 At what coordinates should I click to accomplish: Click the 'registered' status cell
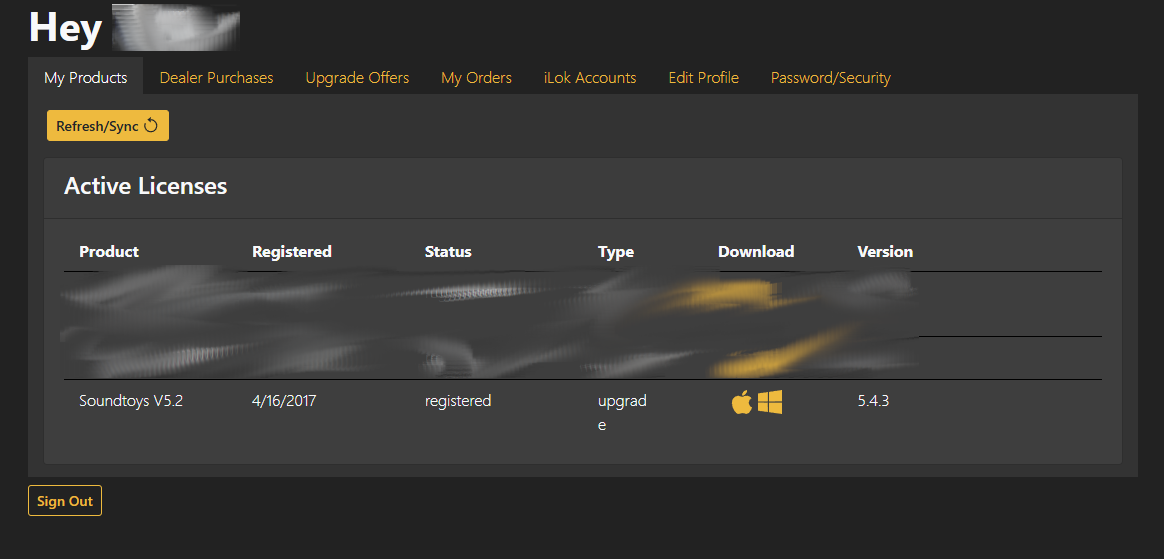click(x=458, y=401)
